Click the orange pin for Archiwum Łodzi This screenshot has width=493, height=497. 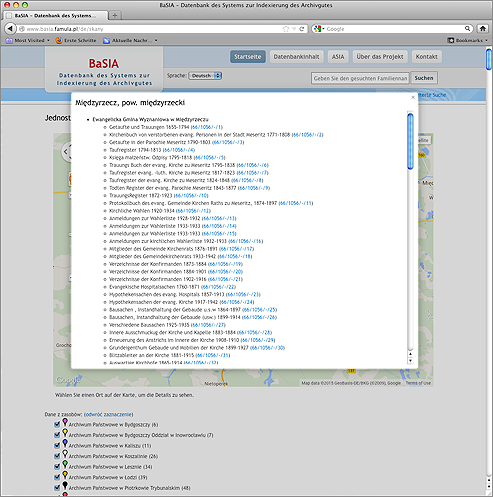65,475
